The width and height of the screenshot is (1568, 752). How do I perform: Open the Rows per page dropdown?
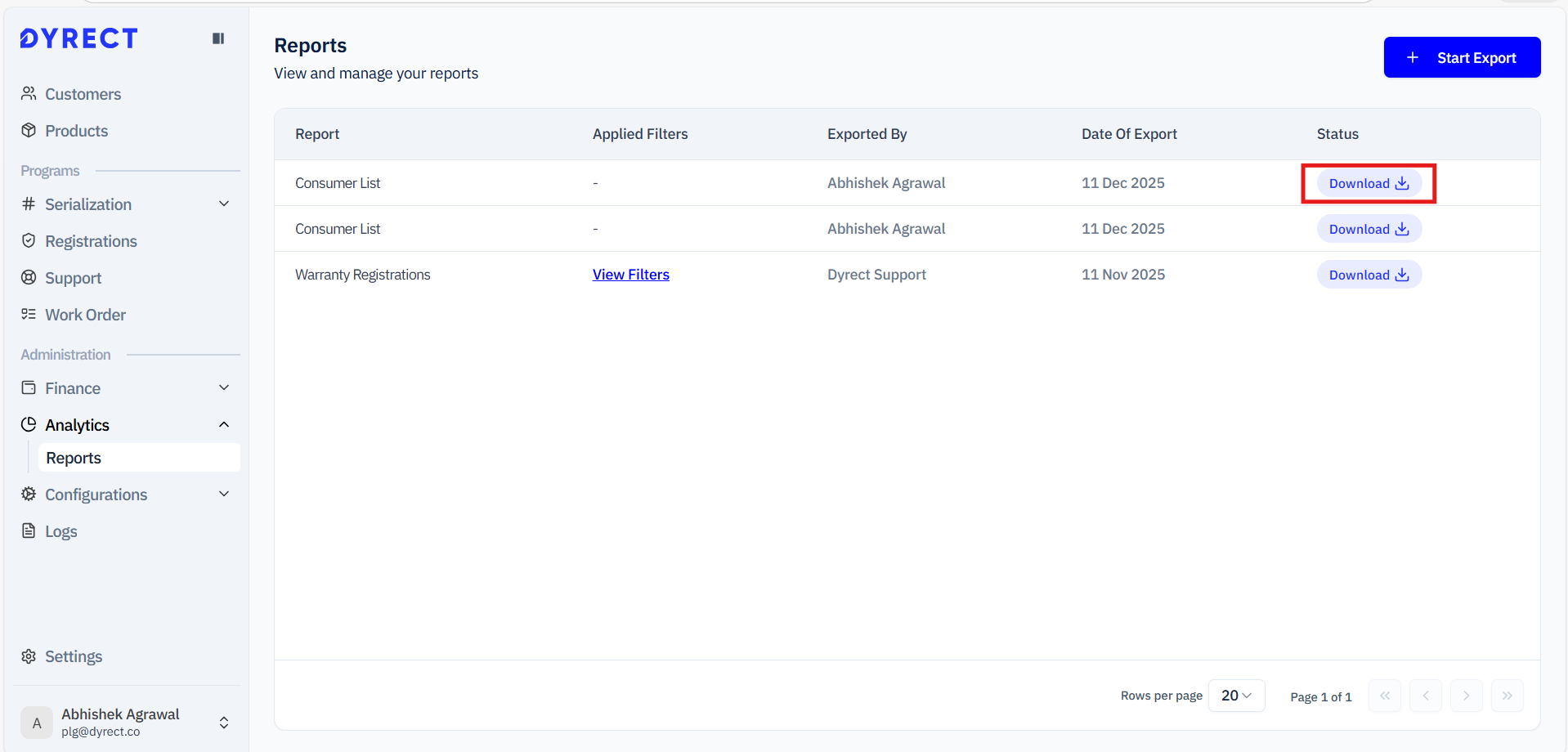point(1236,696)
